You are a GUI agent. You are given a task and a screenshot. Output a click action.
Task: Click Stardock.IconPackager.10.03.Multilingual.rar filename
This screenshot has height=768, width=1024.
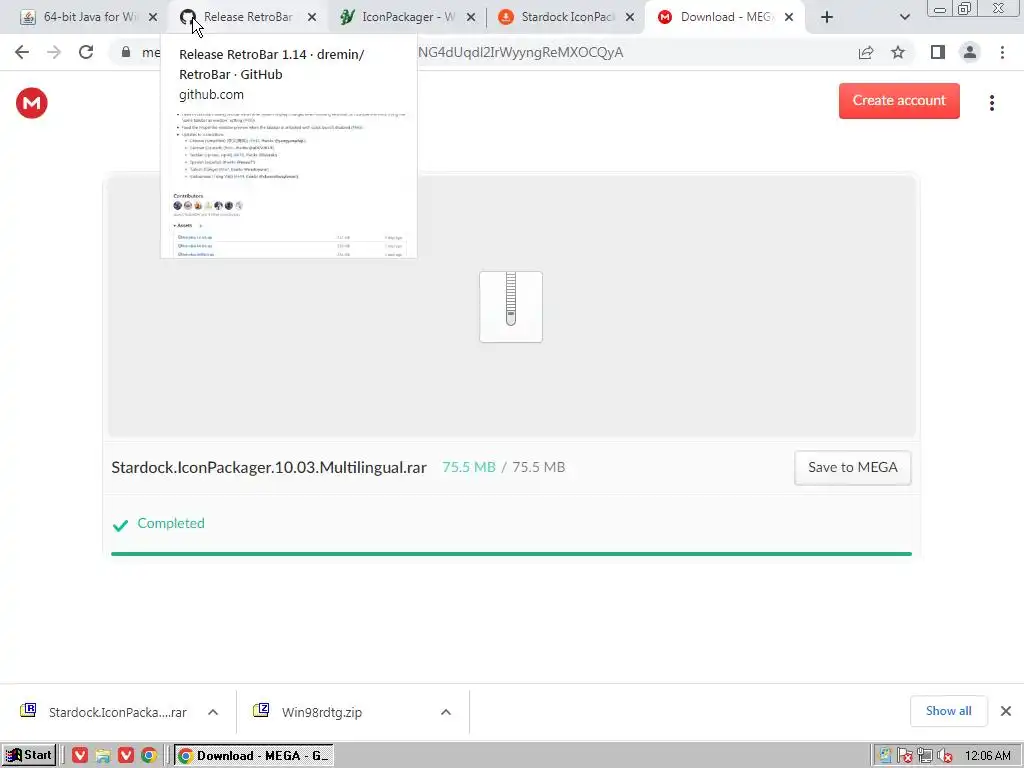click(269, 468)
